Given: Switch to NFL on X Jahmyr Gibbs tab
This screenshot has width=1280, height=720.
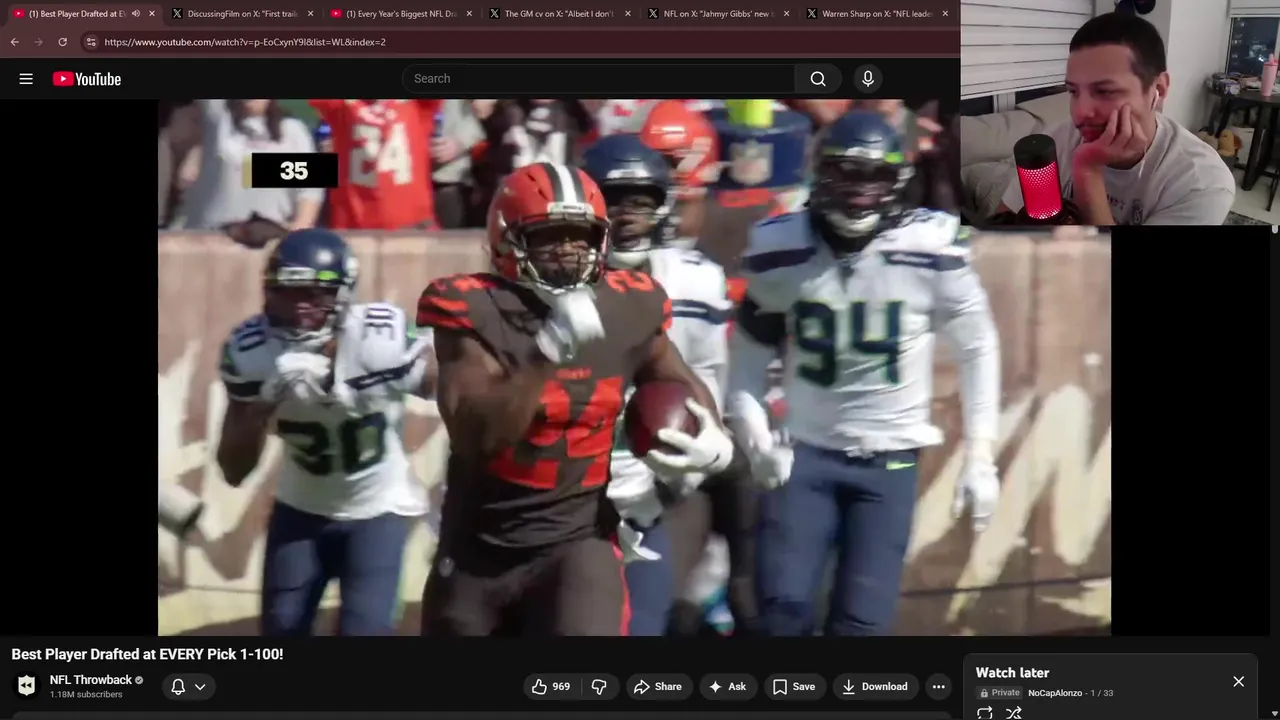Looking at the screenshot, I should pyautogui.click(x=718, y=14).
